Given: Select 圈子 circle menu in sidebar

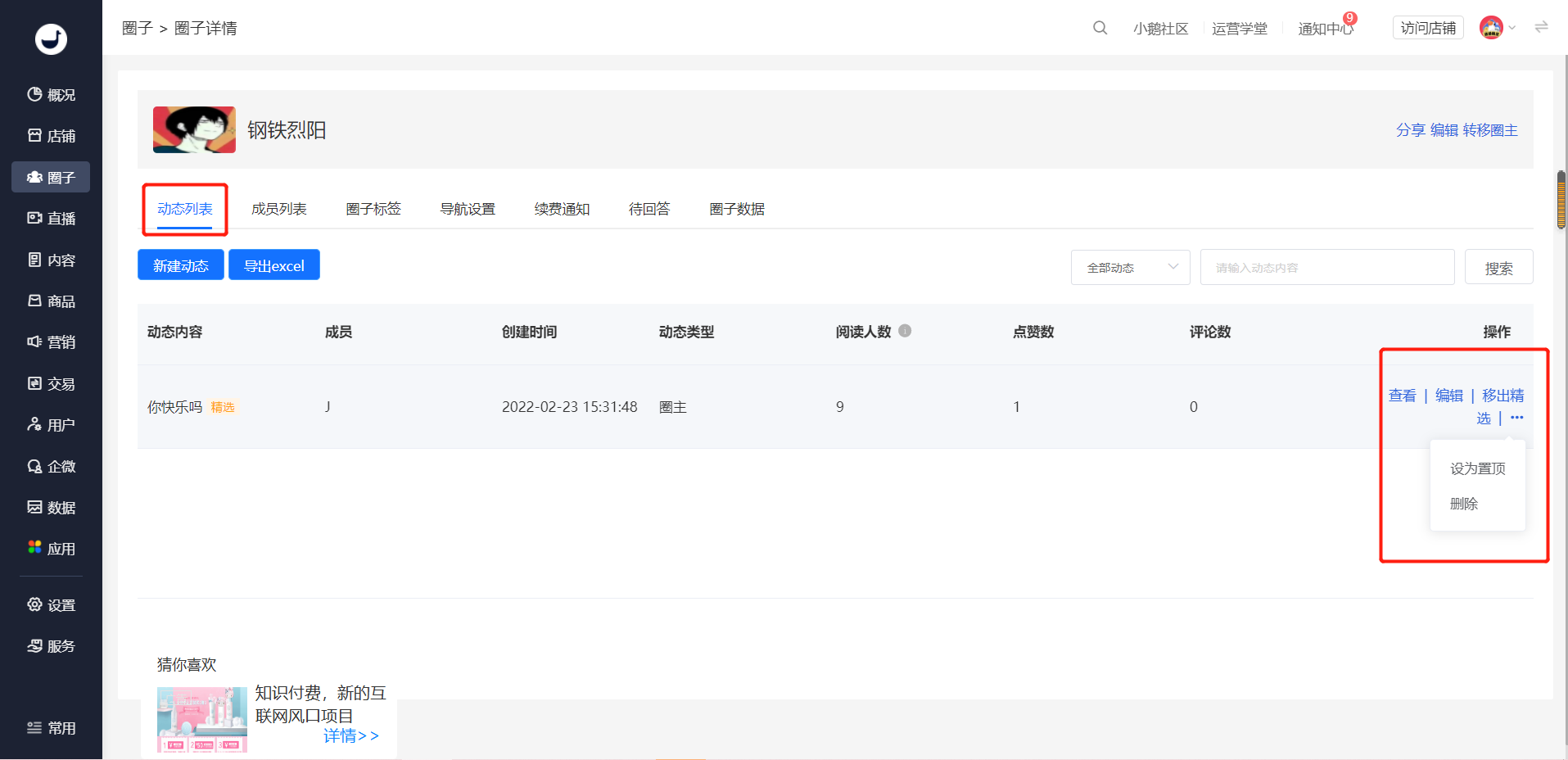Looking at the screenshot, I should pyautogui.click(x=51, y=177).
